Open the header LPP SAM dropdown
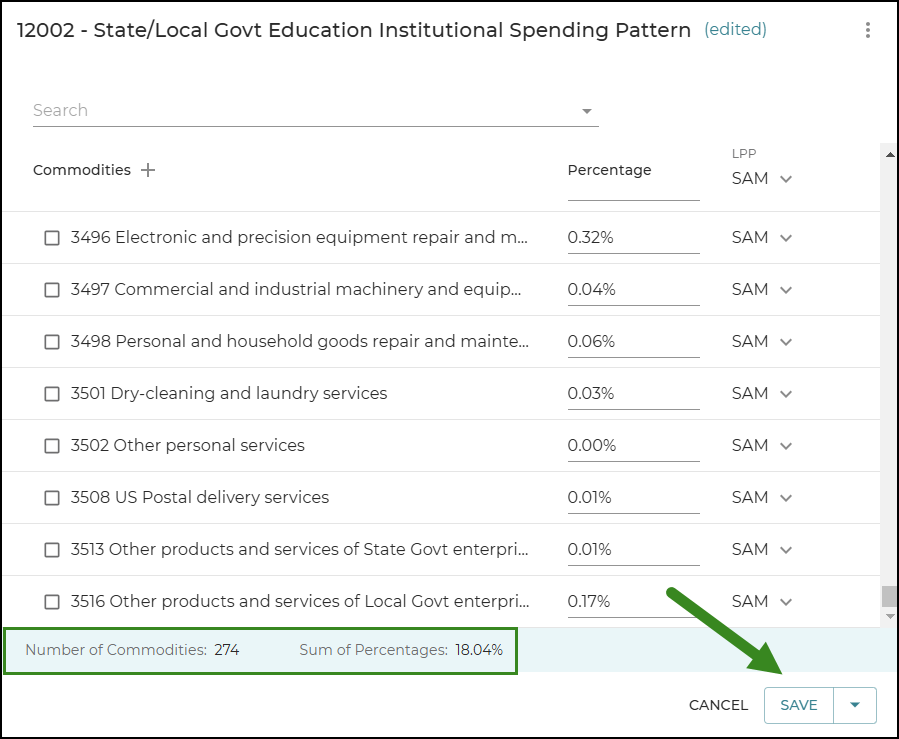The image size is (899, 739). (x=761, y=179)
